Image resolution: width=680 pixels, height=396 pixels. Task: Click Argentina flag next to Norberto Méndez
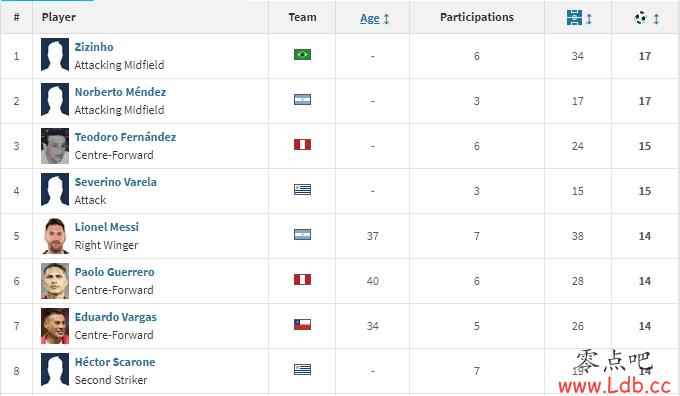click(x=302, y=100)
